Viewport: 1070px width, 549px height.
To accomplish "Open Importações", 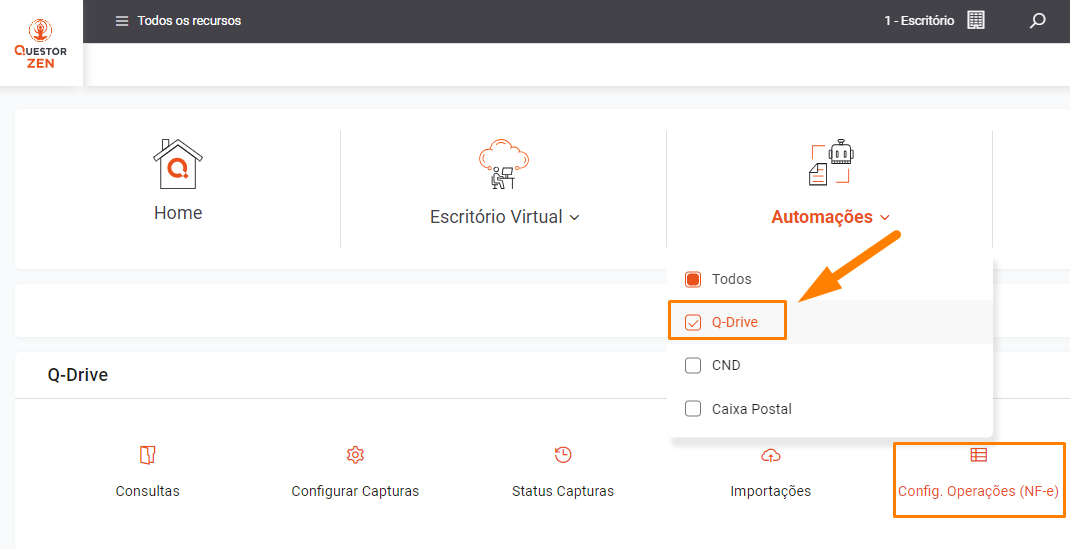I will pyautogui.click(x=770, y=491).
